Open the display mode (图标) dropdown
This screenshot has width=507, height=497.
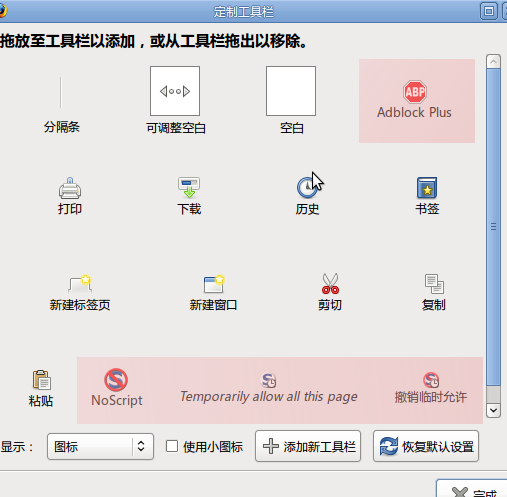pyautogui.click(x=100, y=446)
